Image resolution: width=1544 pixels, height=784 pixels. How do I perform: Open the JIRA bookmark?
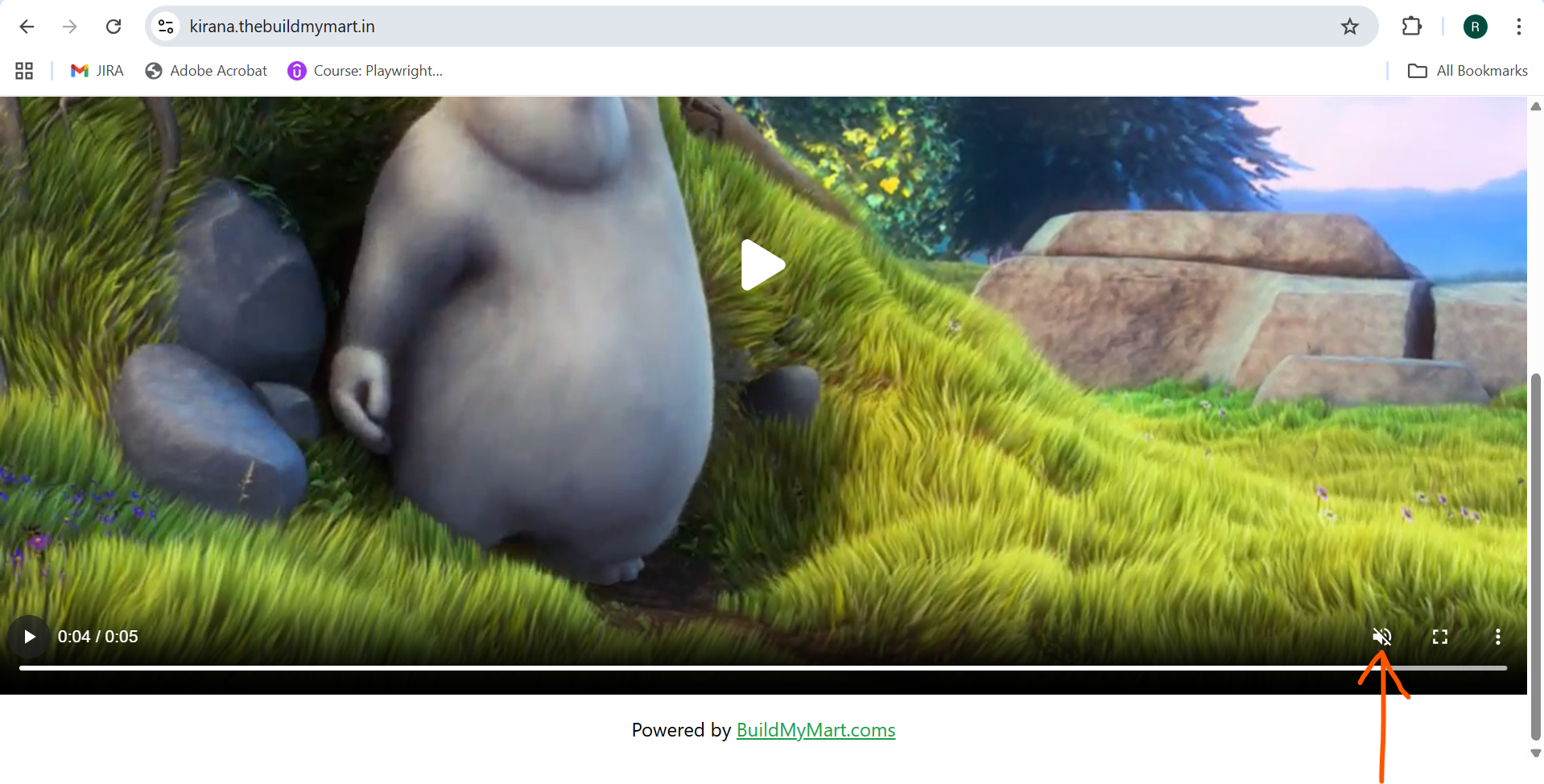click(x=97, y=71)
